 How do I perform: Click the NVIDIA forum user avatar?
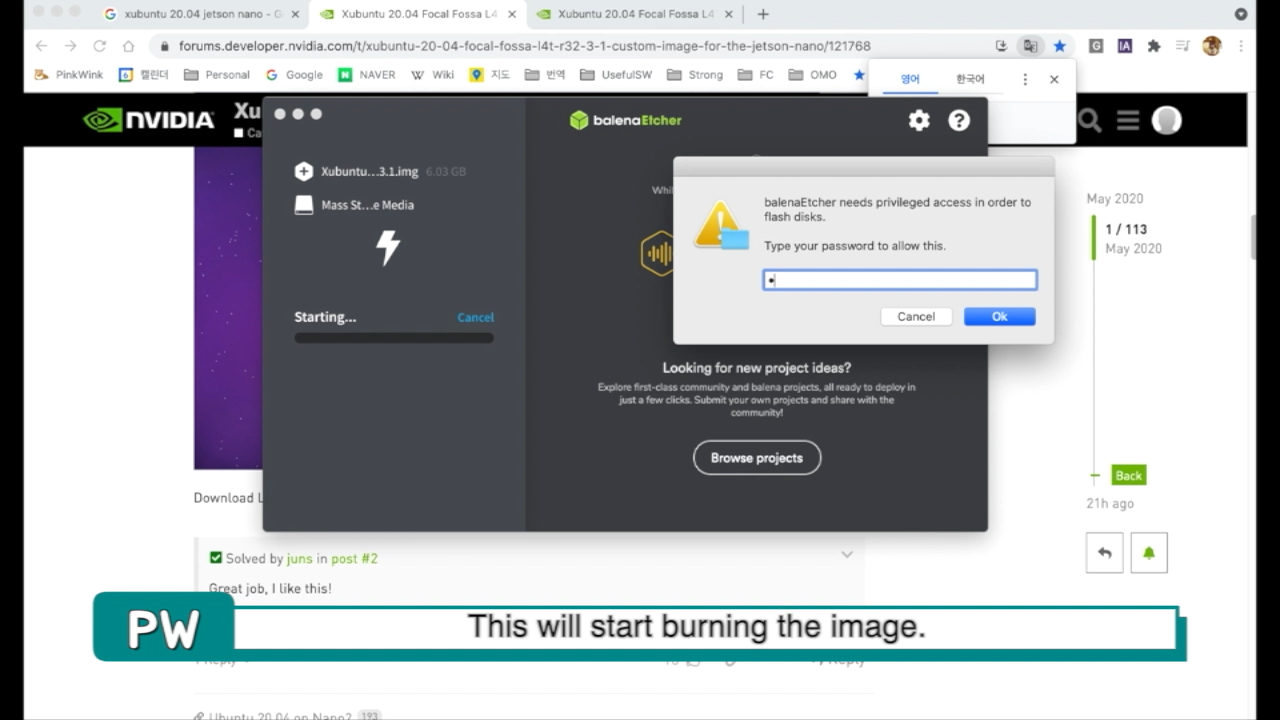click(1166, 120)
